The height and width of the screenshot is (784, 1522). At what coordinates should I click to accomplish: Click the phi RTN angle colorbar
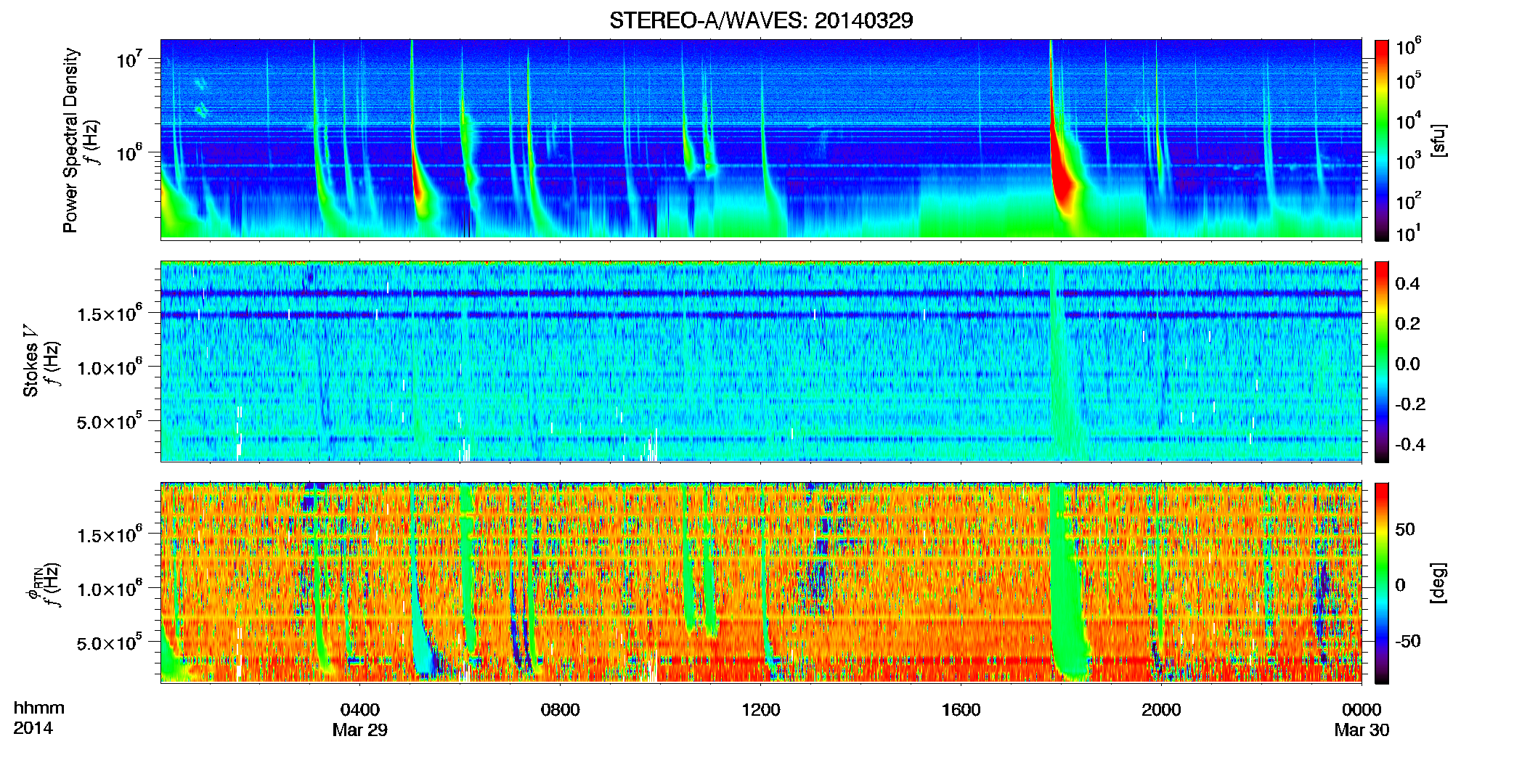pyautogui.click(x=1382, y=583)
